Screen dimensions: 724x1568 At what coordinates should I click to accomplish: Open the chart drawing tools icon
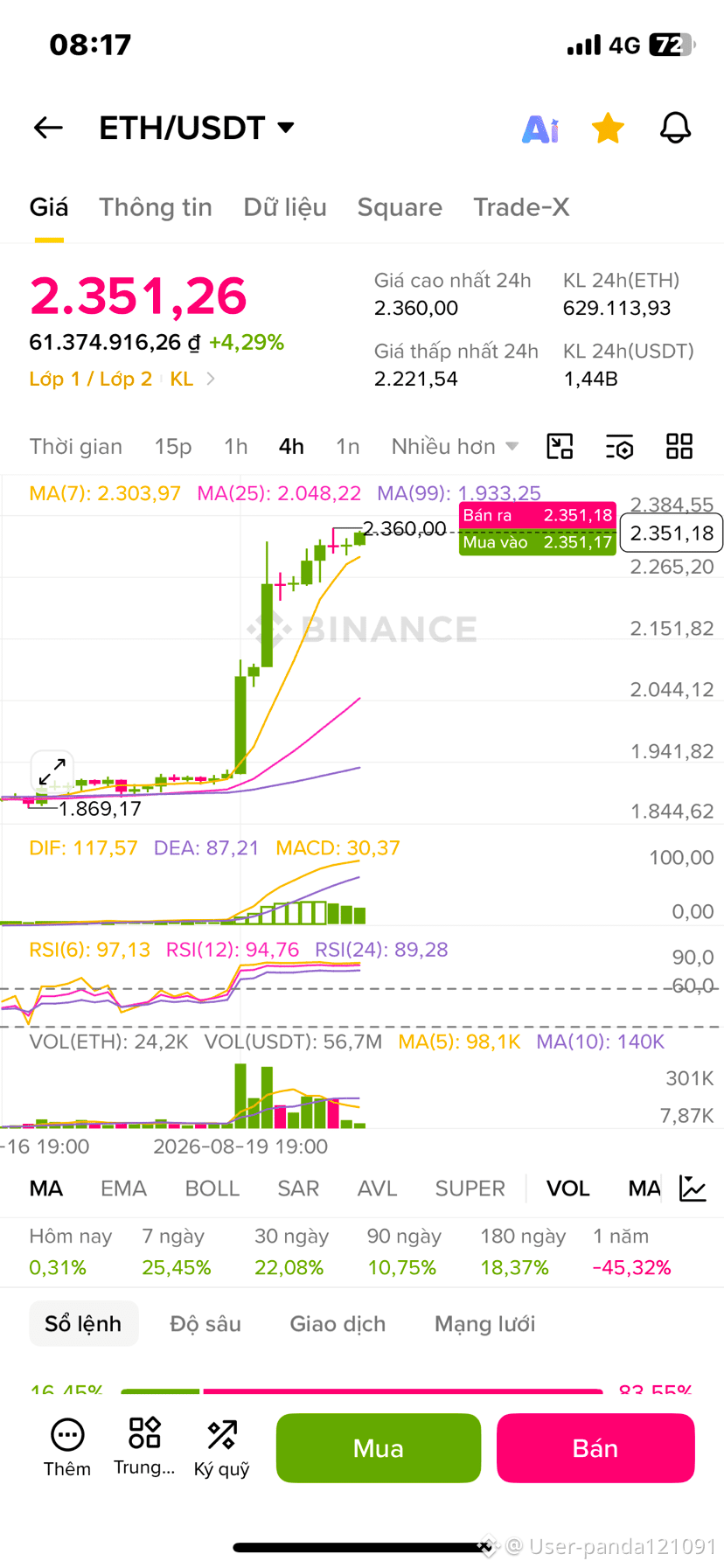(x=560, y=447)
